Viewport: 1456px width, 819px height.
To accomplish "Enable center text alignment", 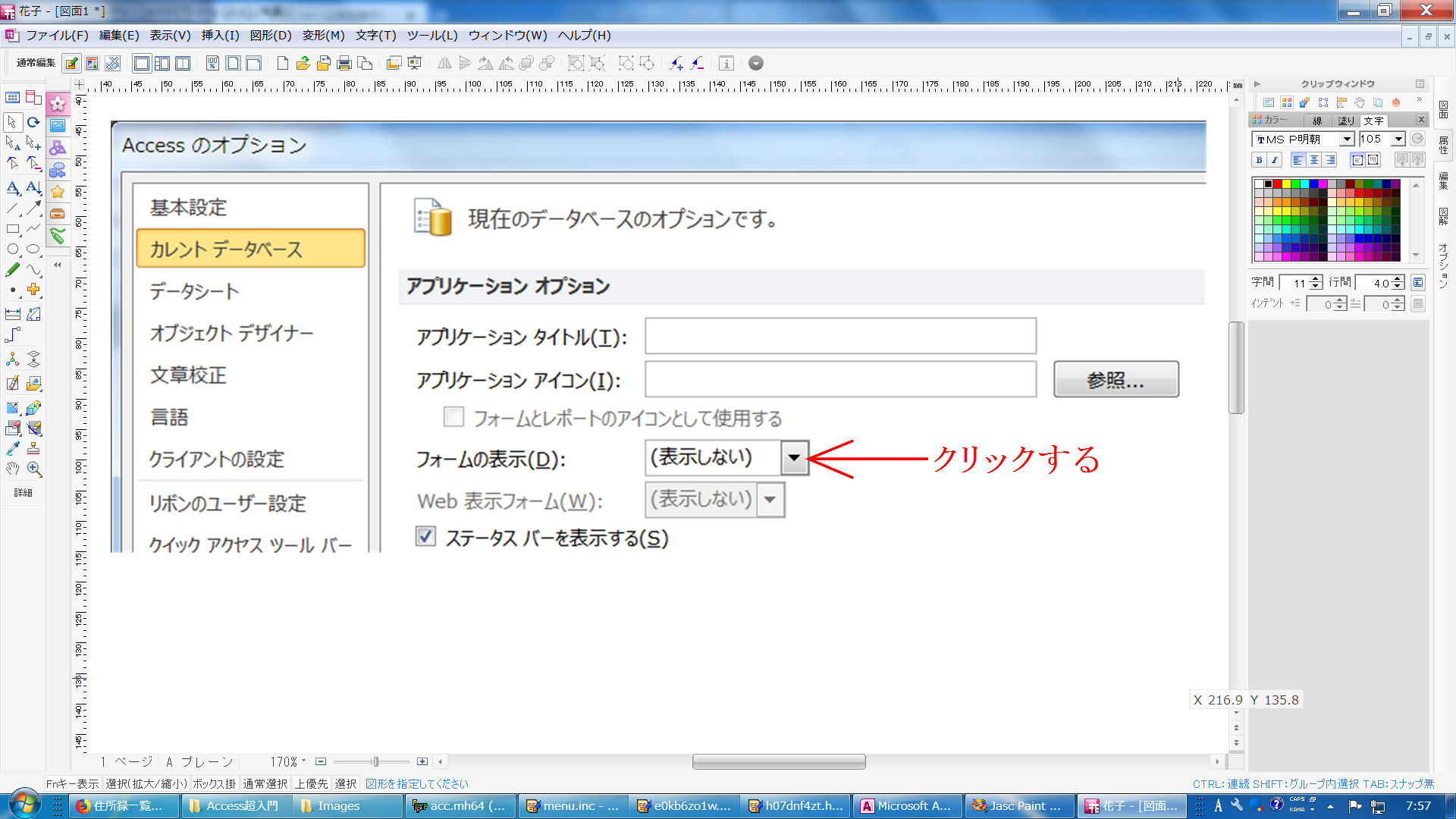I will pos(1313,160).
